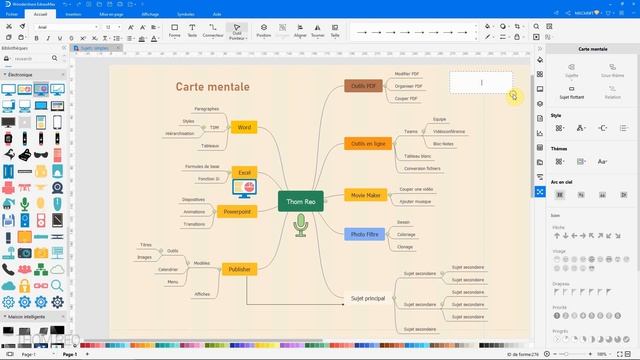
Task: Select the Texte tool
Action: pyautogui.click(x=192, y=31)
